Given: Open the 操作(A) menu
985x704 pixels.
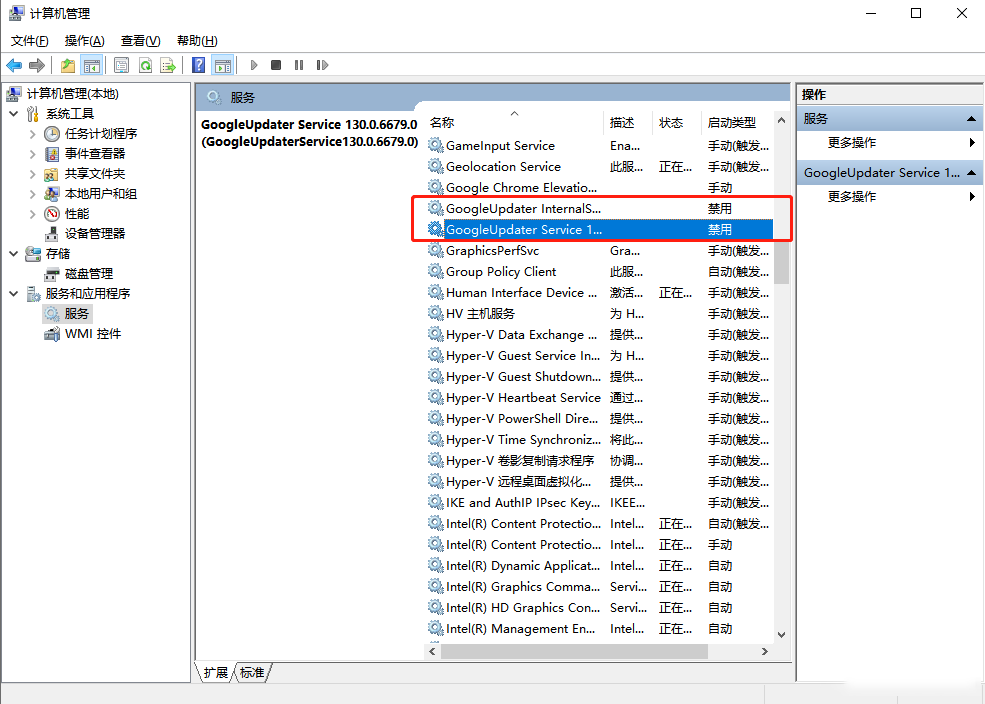Looking at the screenshot, I should [84, 41].
